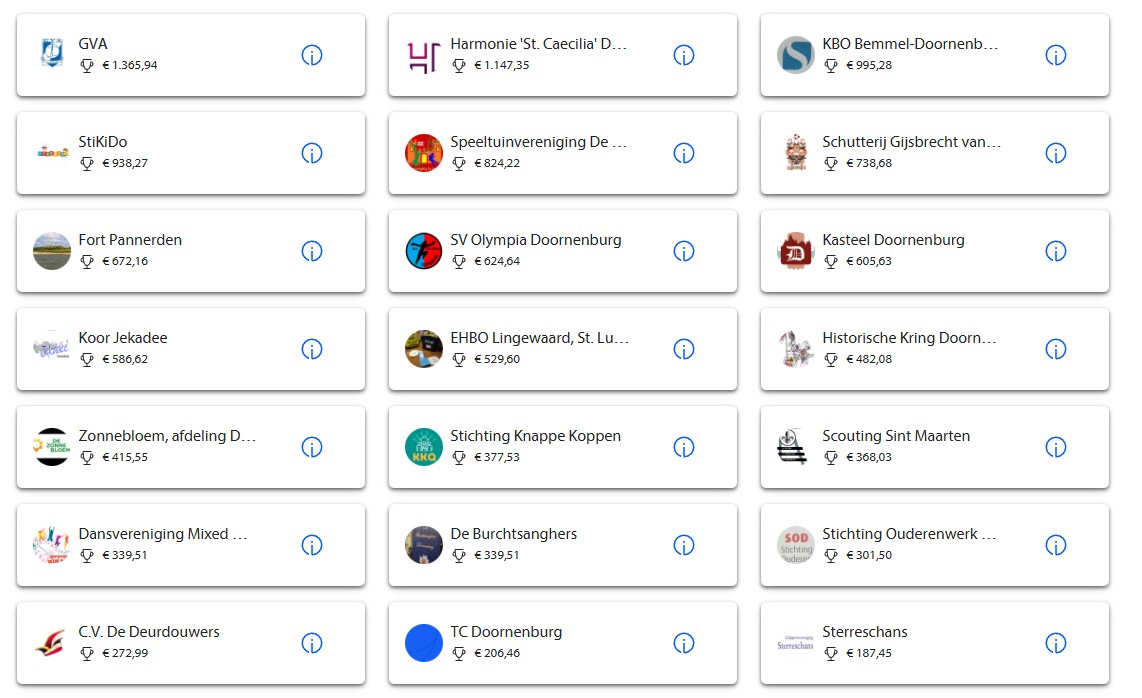Open the Schutterij Gijsbrecht van club name
This screenshot has width=1142, height=698.
(x=911, y=142)
